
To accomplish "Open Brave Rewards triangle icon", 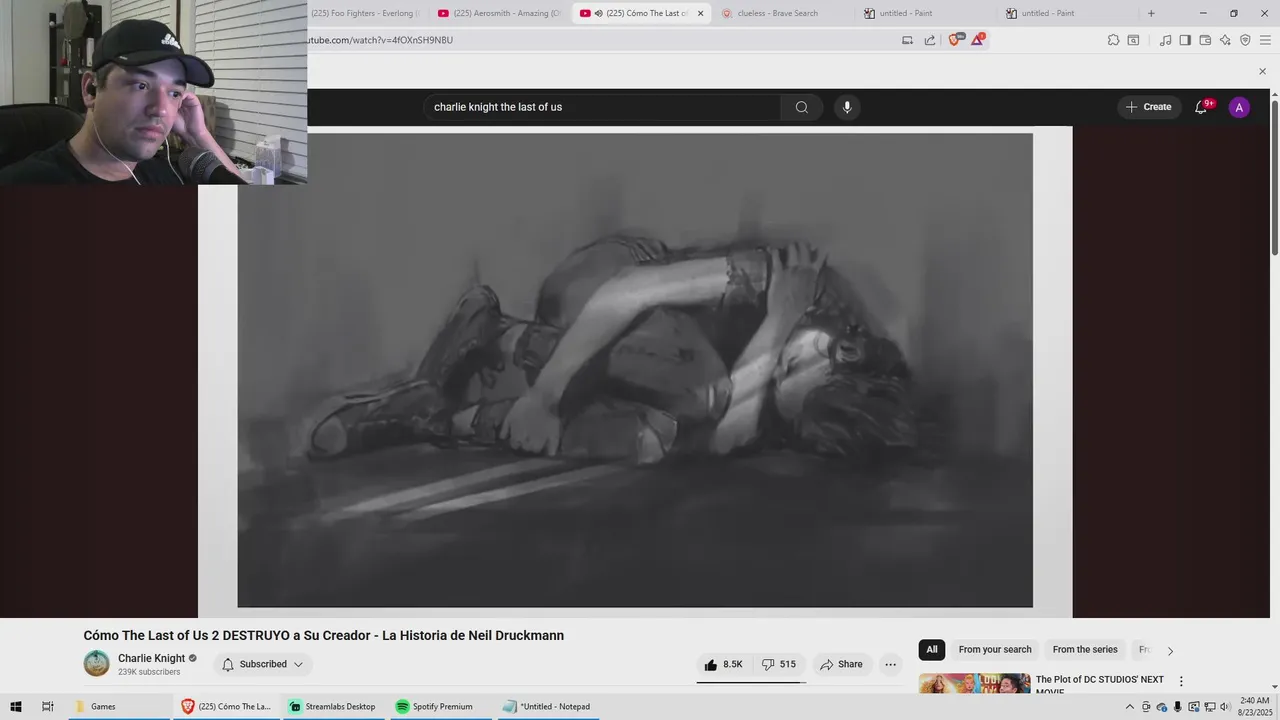I will [978, 40].
